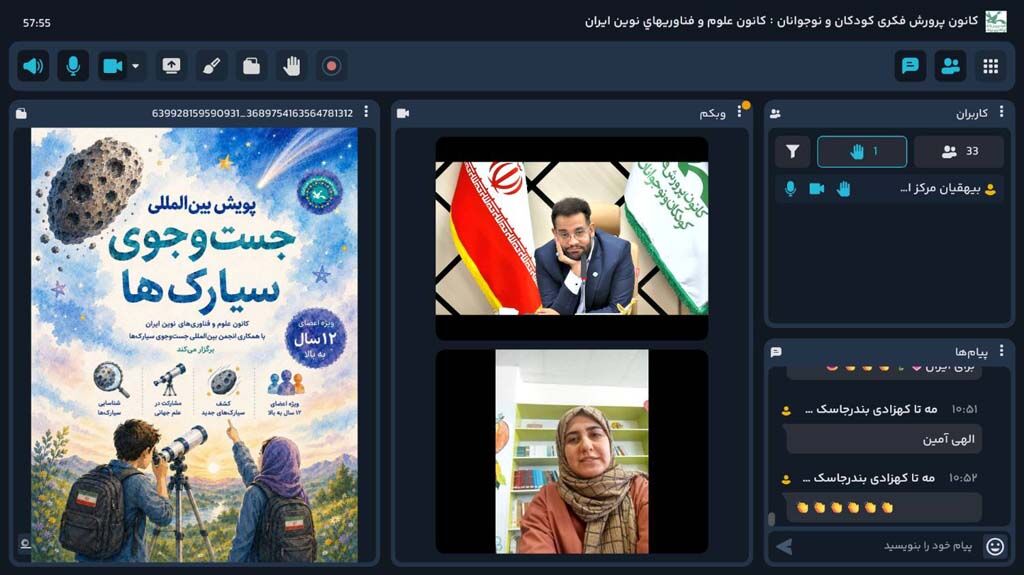Click the Kanoon logo in title bar

pyautogui.click(x=996, y=22)
